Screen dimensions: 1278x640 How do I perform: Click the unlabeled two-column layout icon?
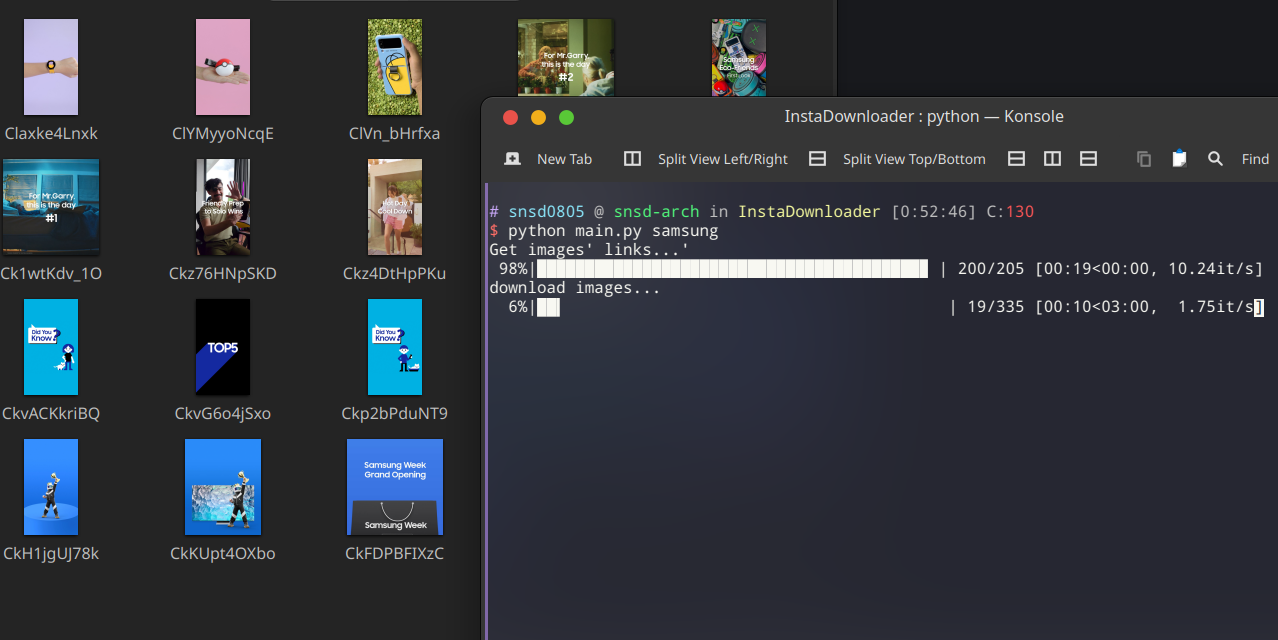coord(1052,159)
